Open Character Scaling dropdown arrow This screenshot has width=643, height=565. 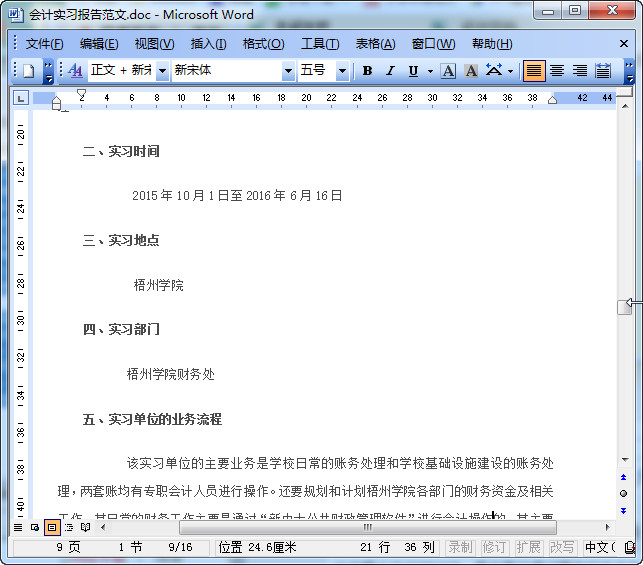pos(510,71)
